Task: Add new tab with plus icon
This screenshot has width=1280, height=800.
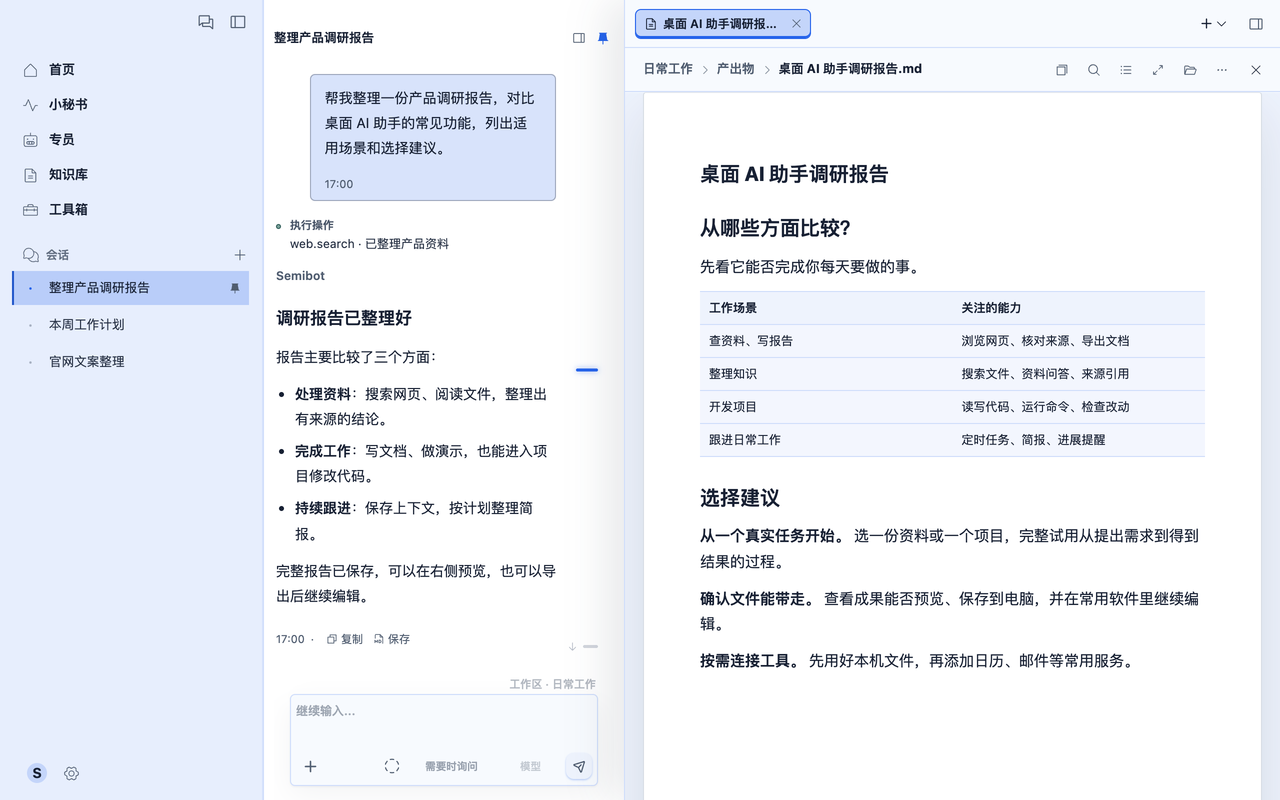Action: tap(1206, 24)
